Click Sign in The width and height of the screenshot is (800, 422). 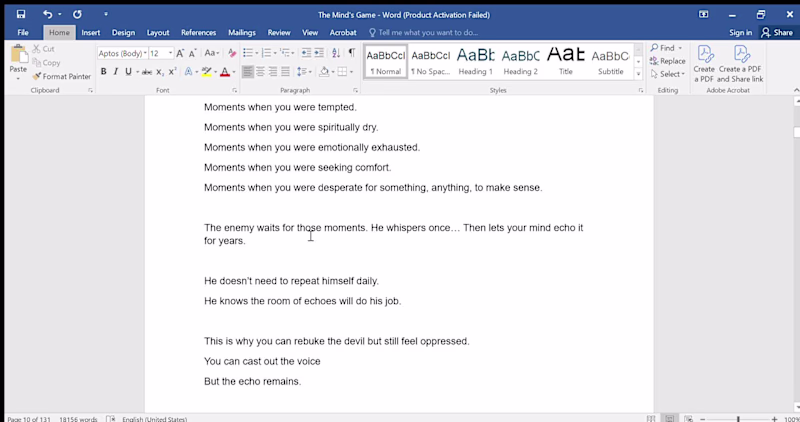[740, 32]
